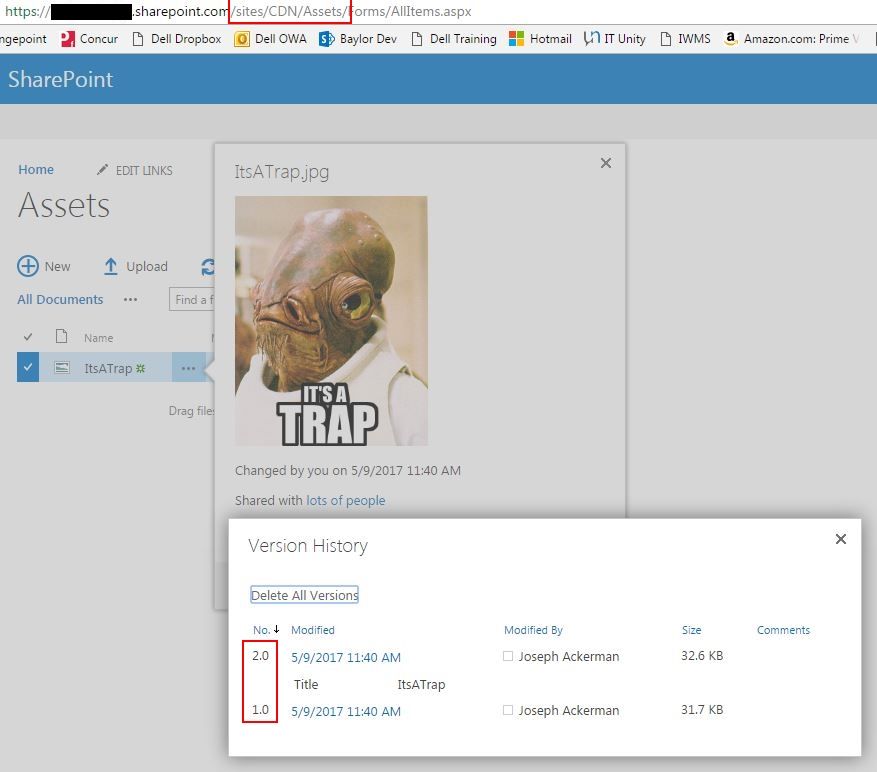Image resolution: width=877 pixels, height=772 pixels.
Task: Upload a file to Assets library
Action: [x=135, y=266]
